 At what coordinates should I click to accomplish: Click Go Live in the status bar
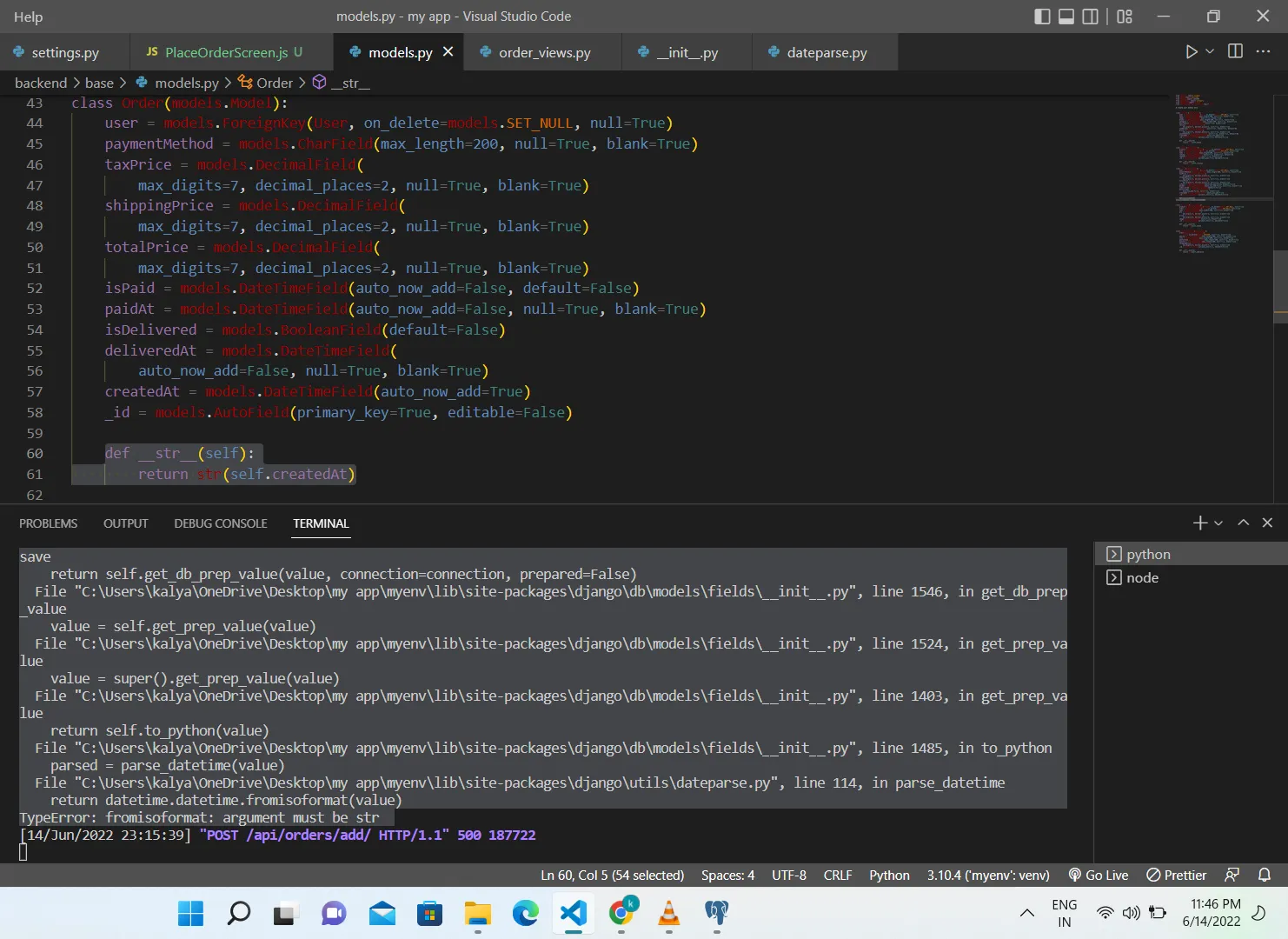pyautogui.click(x=1099, y=875)
